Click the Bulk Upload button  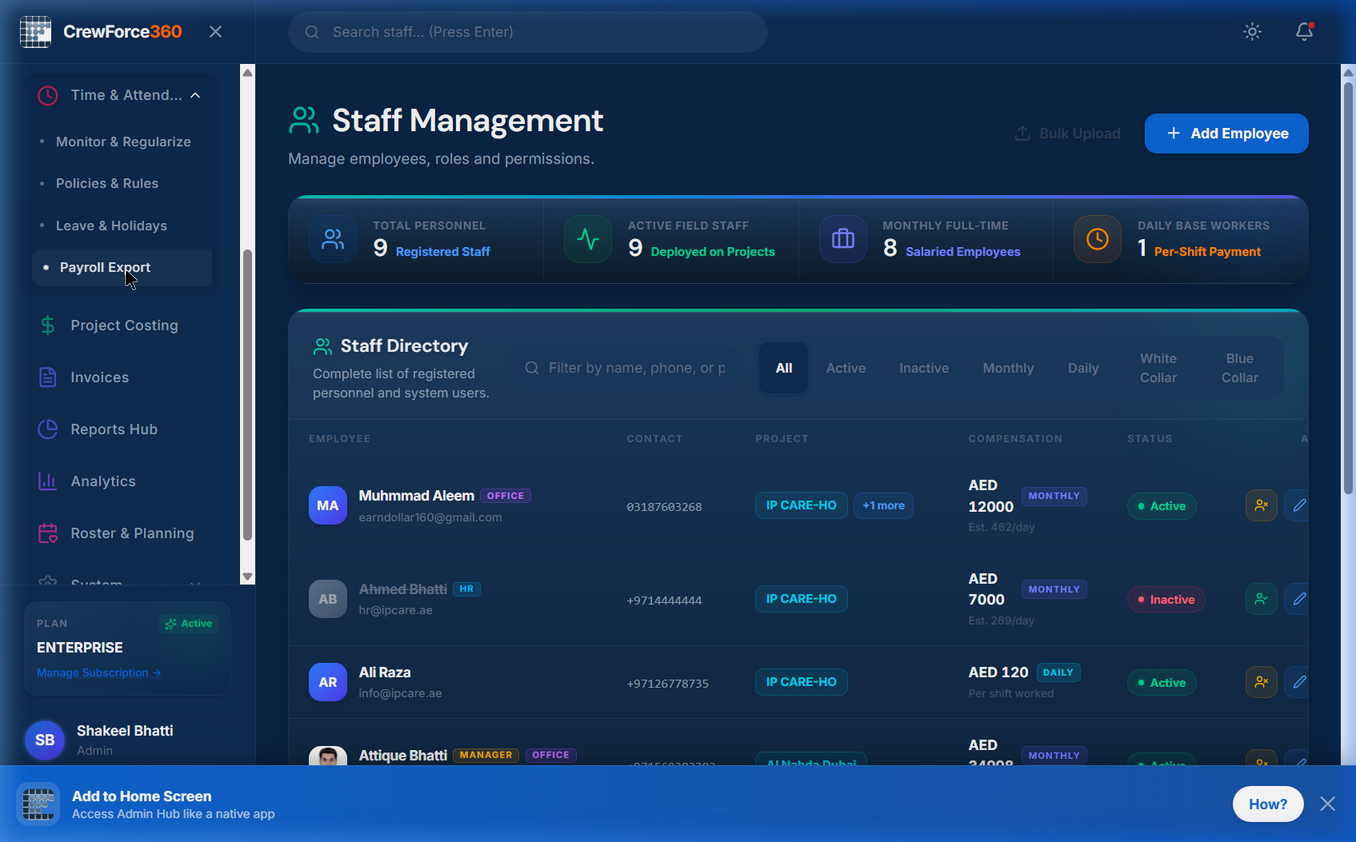[x=1067, y=133]
